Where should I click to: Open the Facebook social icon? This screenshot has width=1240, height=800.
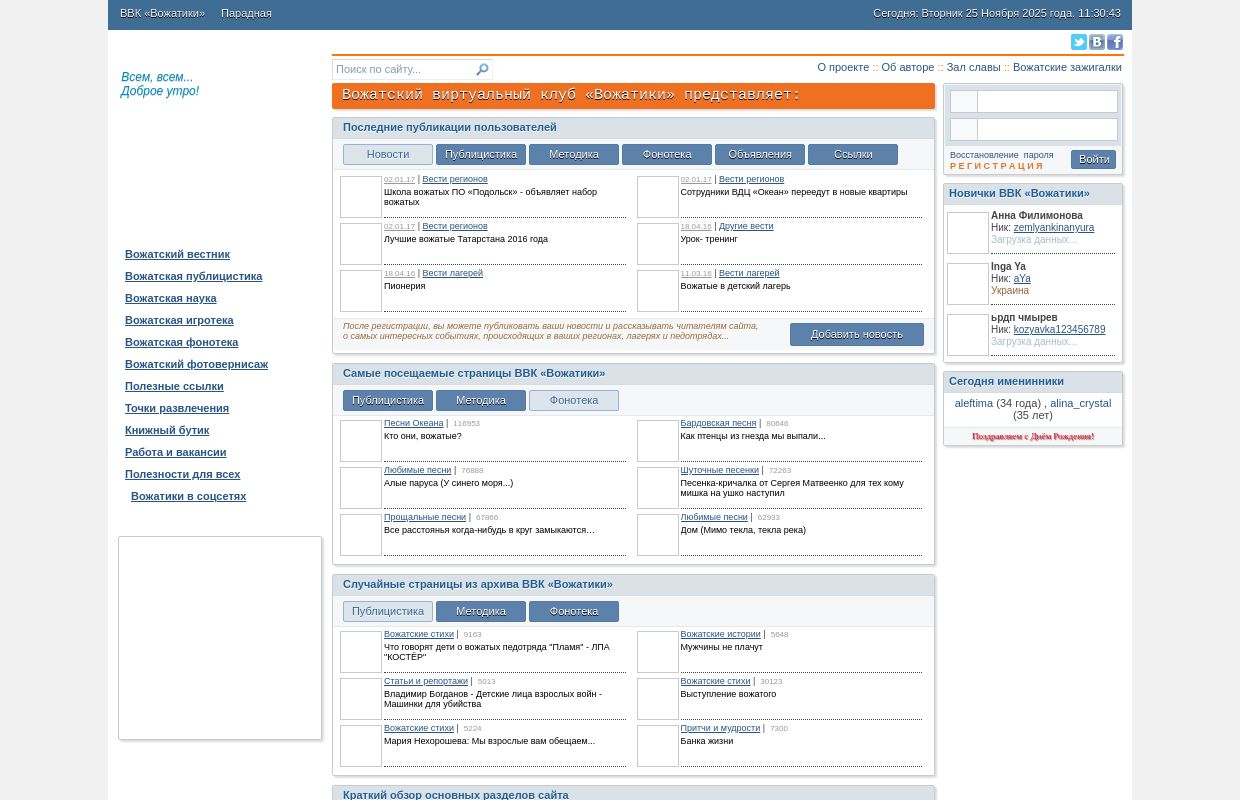coord(1114,42)
